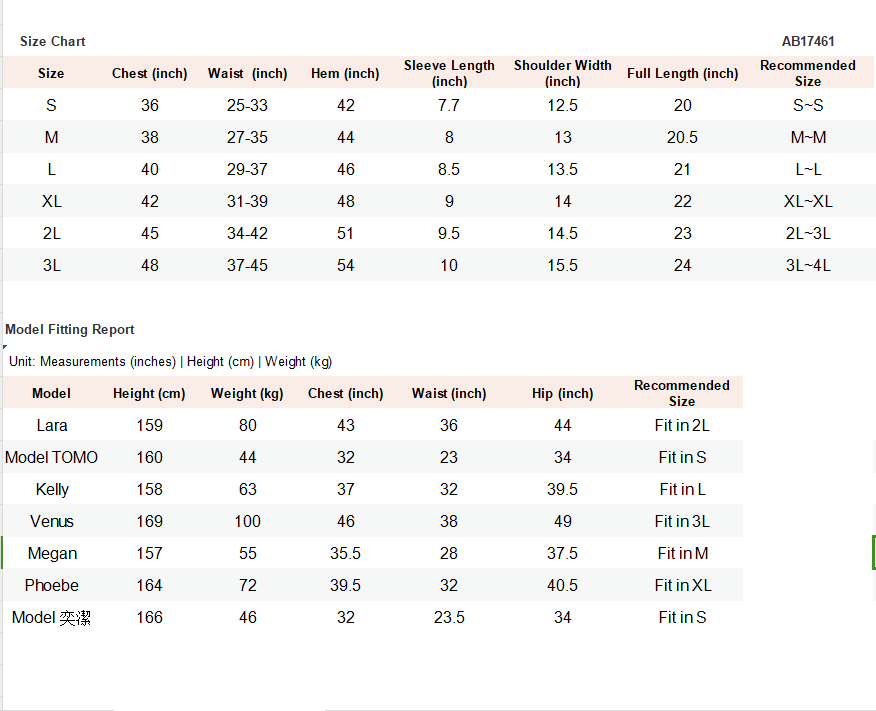
Task: Select the Lara model name cell
Action: click(51, 425)
